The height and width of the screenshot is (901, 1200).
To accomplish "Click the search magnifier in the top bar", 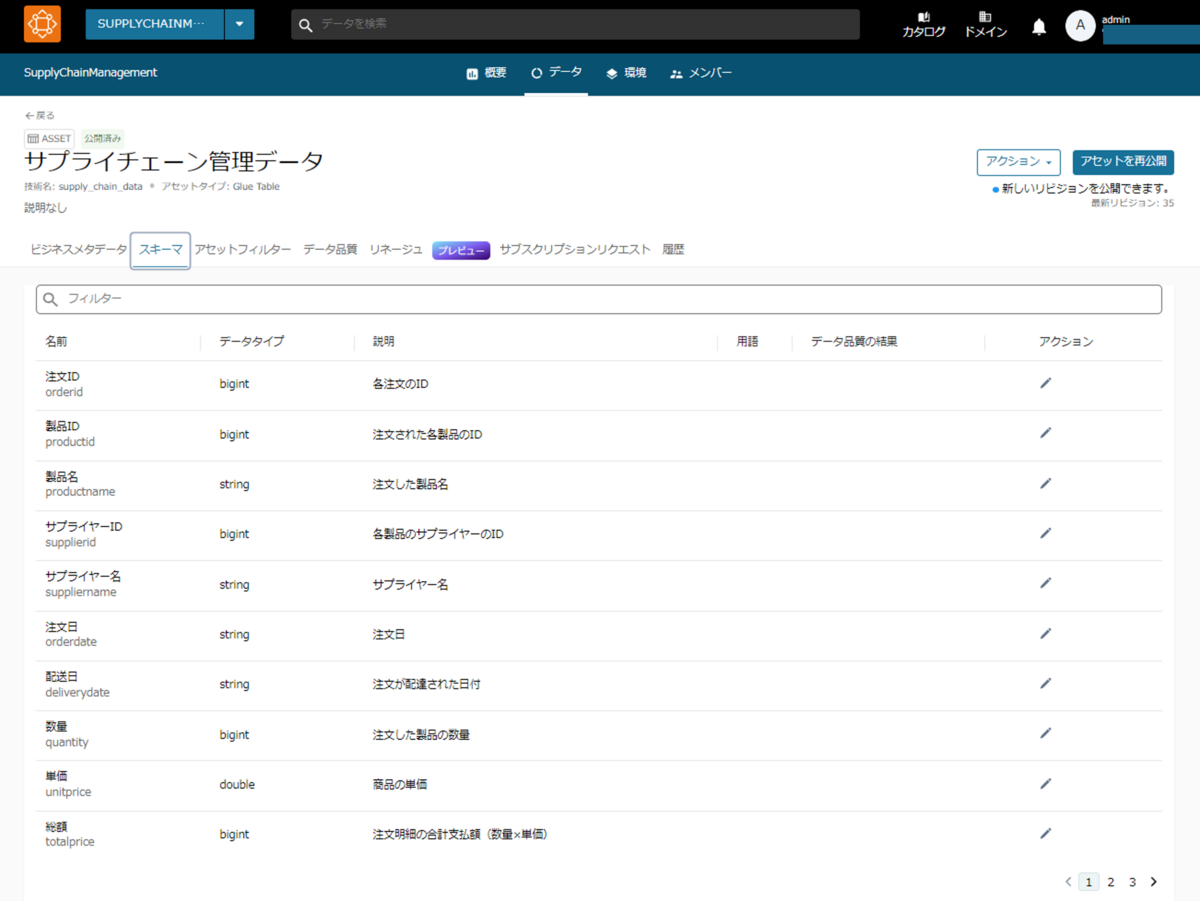I will click(305, 23).
